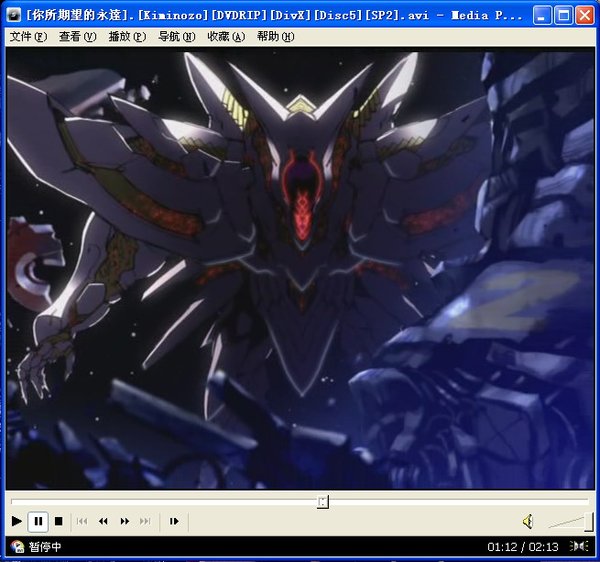Click the frame step button
This screenshot has width=600, height=562.
(x=174, y=521)
